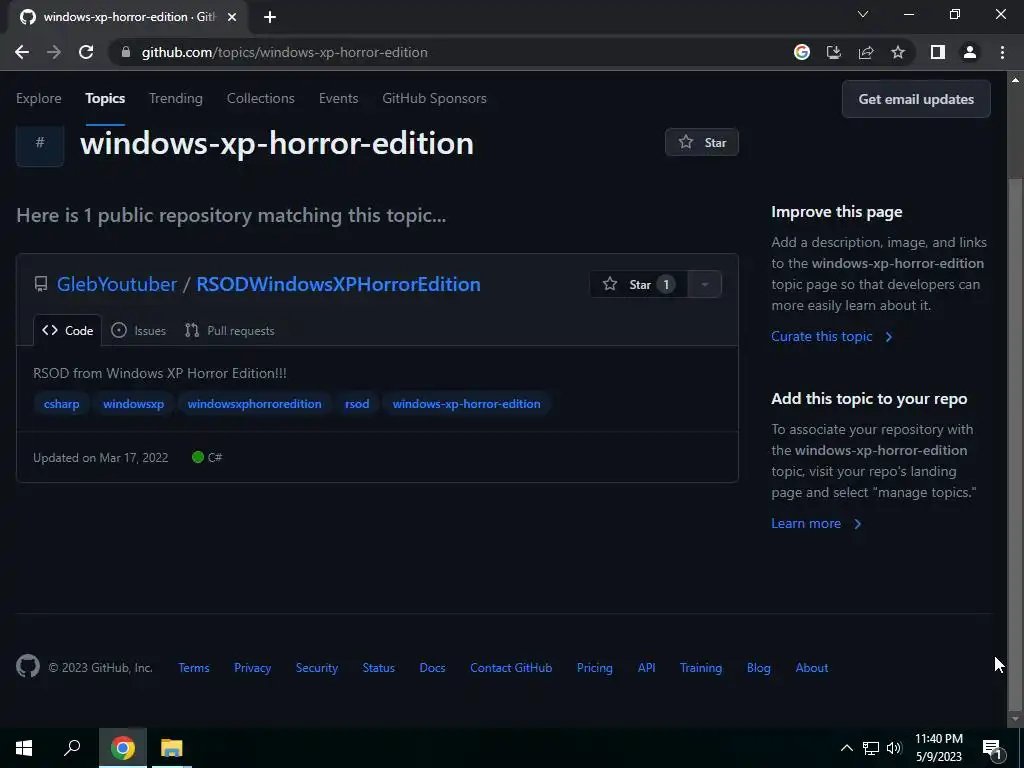Show hidden system tray icons
1024x768 pixels.
tap(846, 748)
